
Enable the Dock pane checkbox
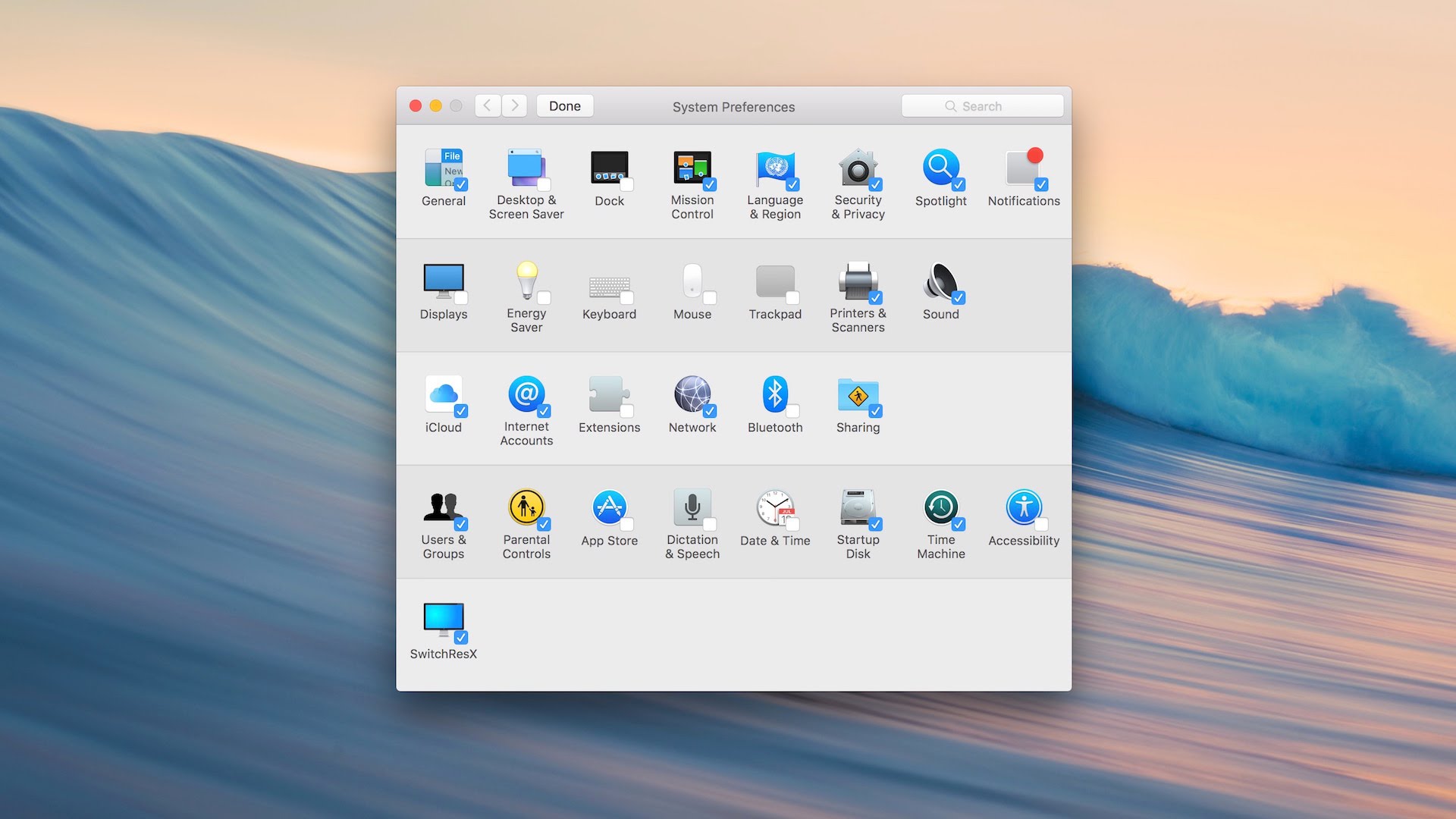point(628,184)
